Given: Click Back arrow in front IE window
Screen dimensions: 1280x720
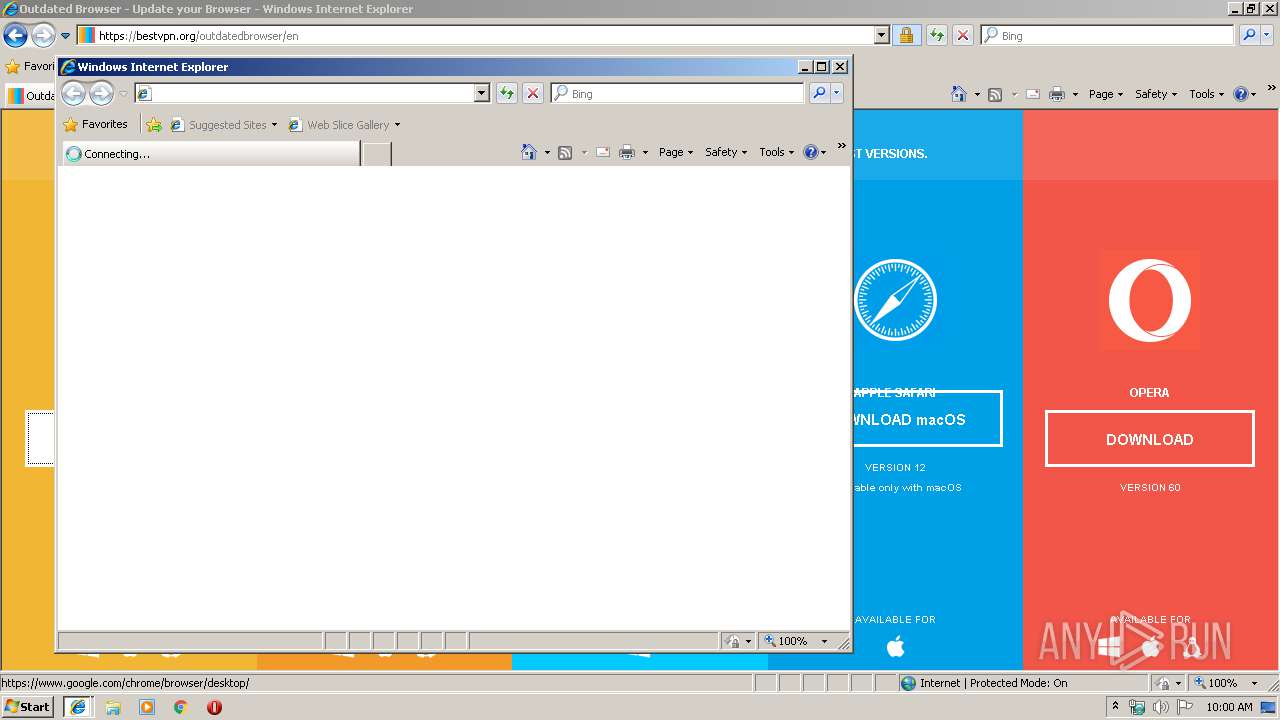Looking at the screenshot, I should (73, 94).
